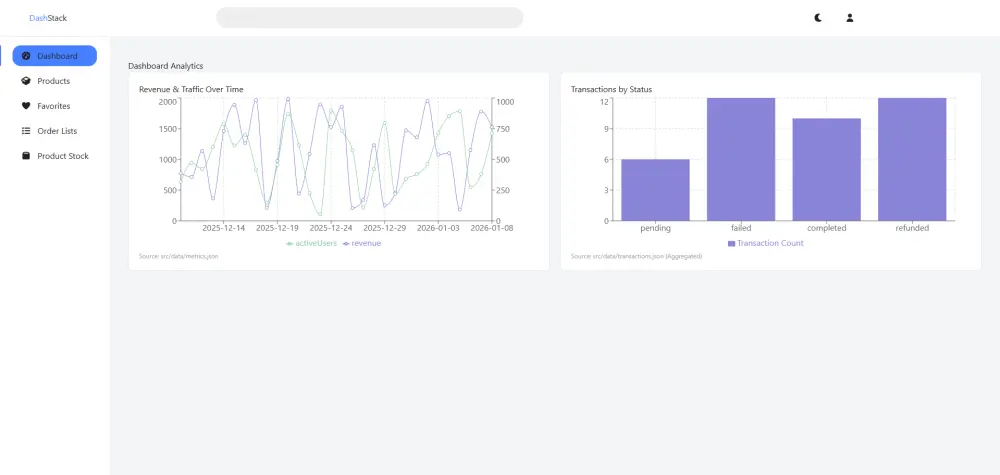The height and width of the screenshot is (475, 1000).
Task: Click the completed transactions bar
Action: 827,170
